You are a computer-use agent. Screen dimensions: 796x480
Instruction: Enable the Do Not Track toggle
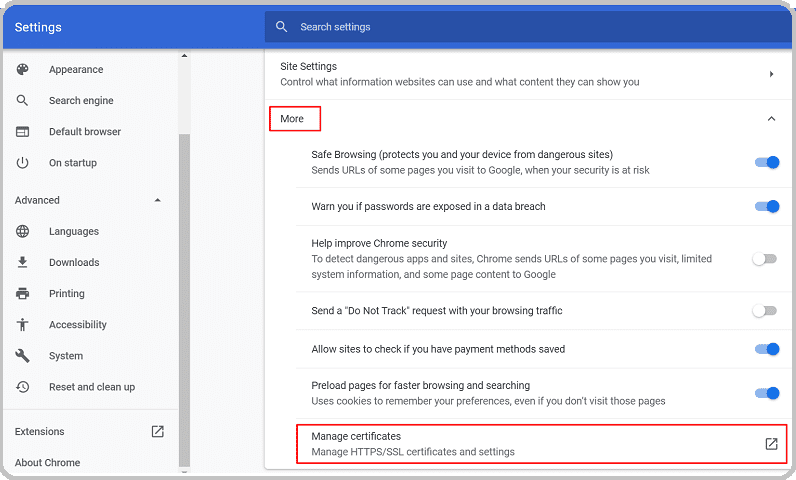[x=765, y=311]
